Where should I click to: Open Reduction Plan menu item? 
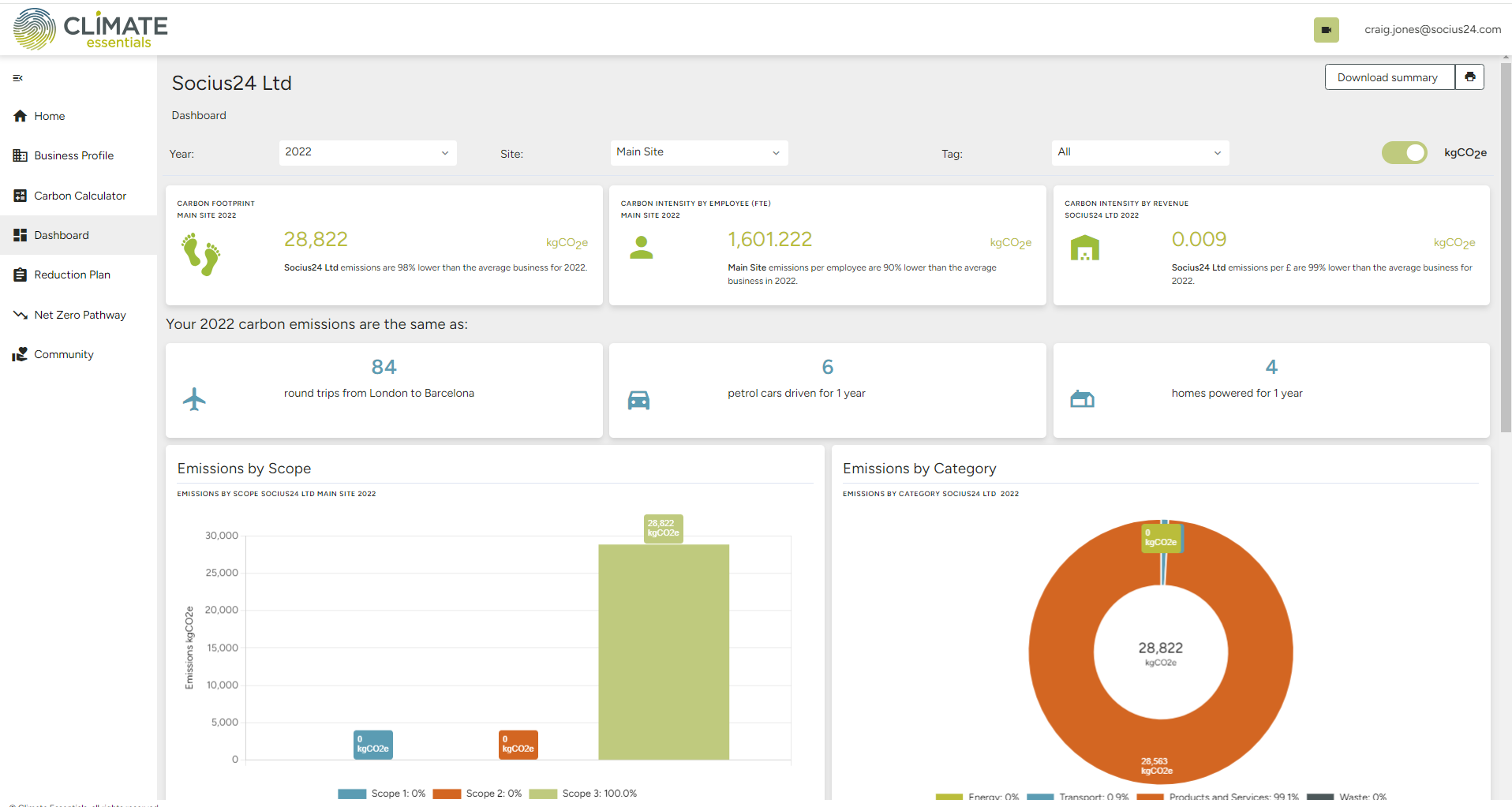click(79, 275)
